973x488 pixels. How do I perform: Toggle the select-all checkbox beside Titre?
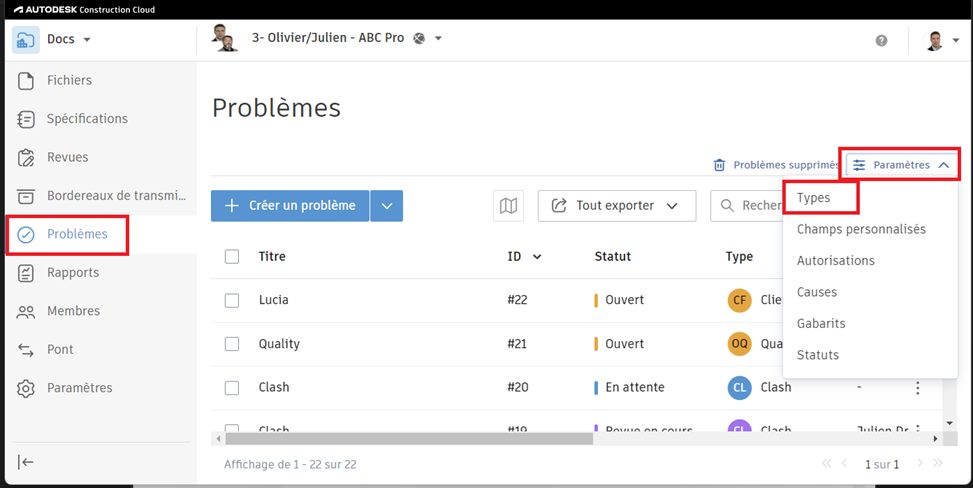232,257
